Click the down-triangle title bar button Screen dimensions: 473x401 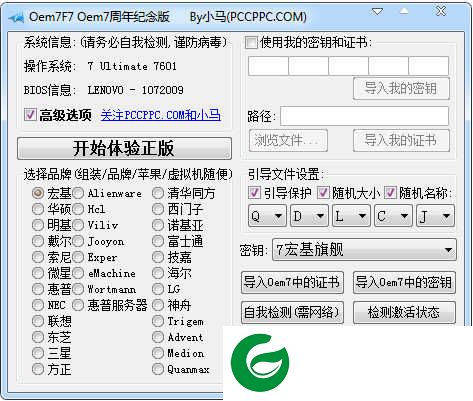click(x=377, y=12)
